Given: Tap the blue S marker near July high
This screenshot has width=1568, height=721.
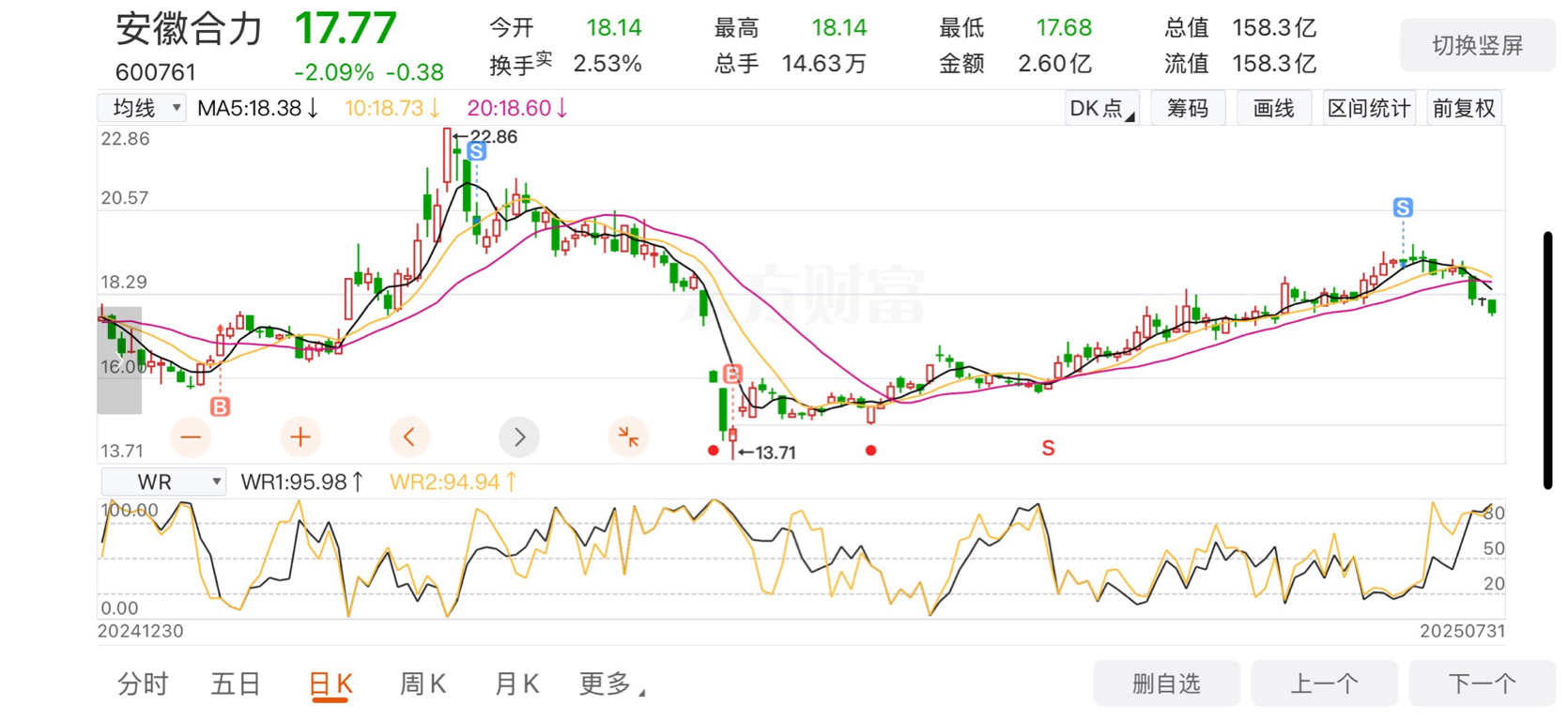Looking at the screenshot, I should coord(1403,207).
